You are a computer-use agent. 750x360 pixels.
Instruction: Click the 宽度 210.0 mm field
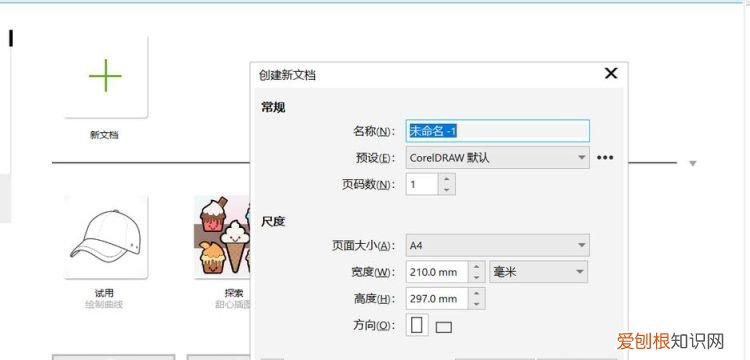click(x=437, y=273)
